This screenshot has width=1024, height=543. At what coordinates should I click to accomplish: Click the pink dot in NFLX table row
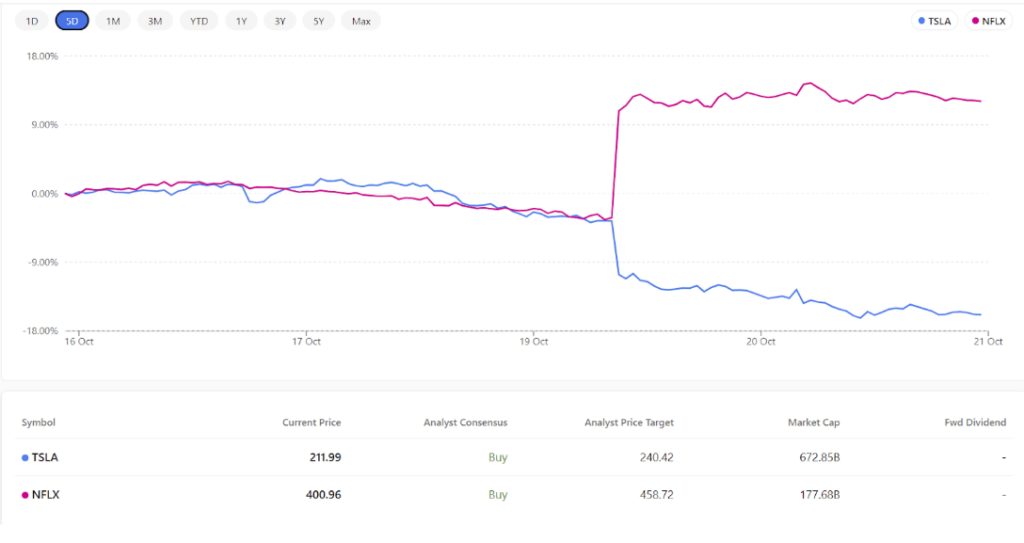tap(25, 495)
